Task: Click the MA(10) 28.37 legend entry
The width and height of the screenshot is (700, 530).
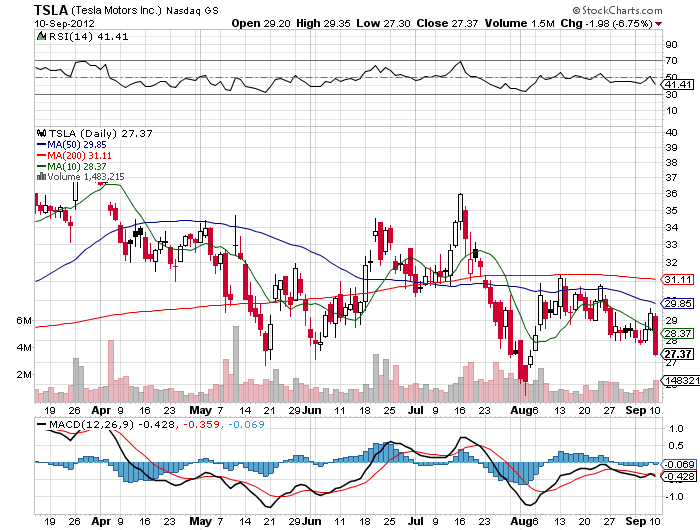Action: (x=77, y=167)
